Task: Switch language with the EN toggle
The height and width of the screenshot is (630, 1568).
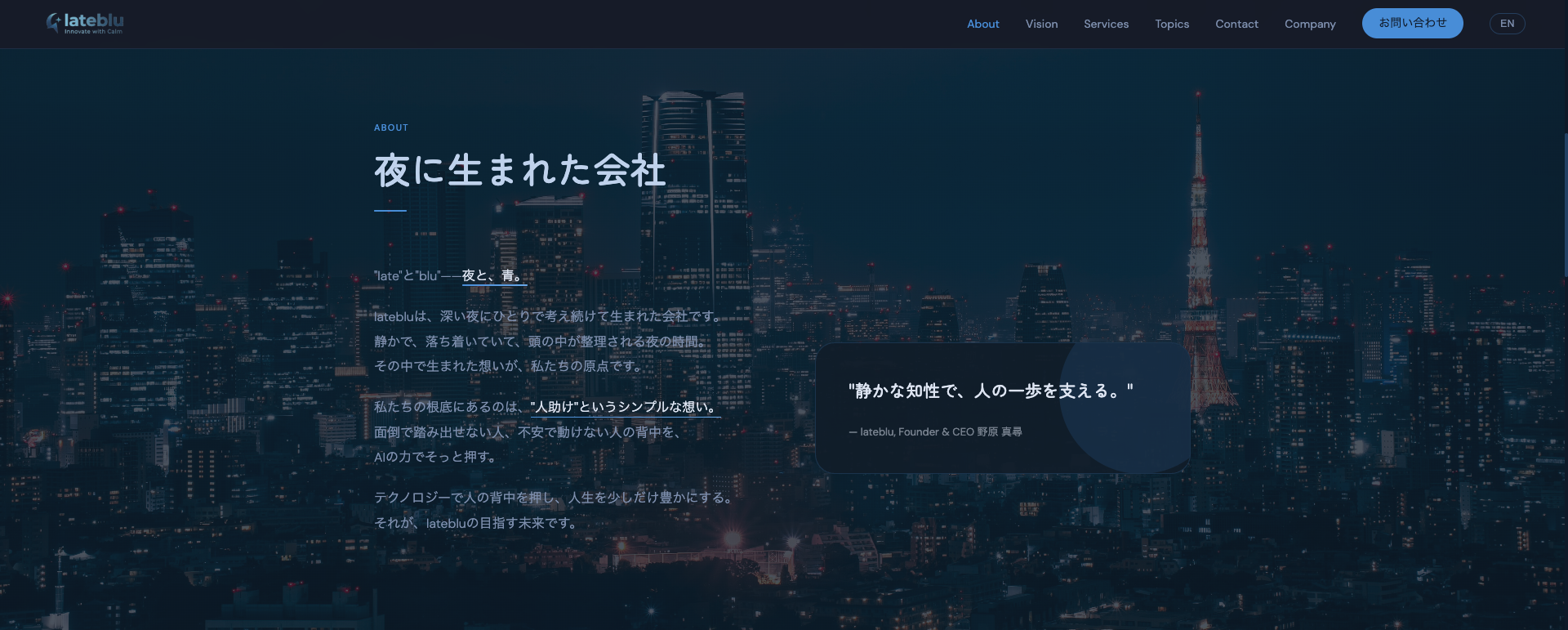Action: click(x=1507, y=24)
